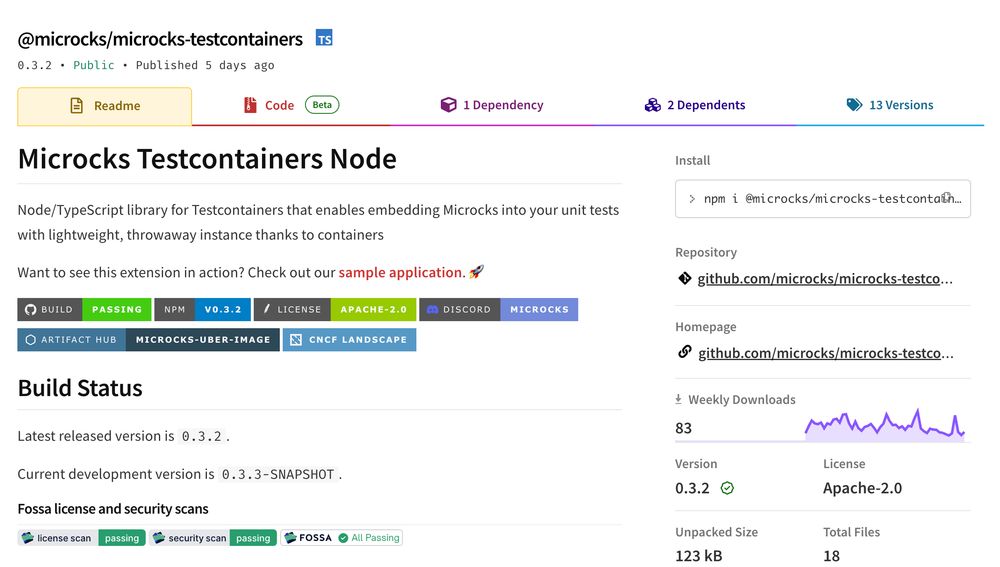Viewport: 1000px width, 567px height.
Task: Click the Build Status heading
Action: 80,388
